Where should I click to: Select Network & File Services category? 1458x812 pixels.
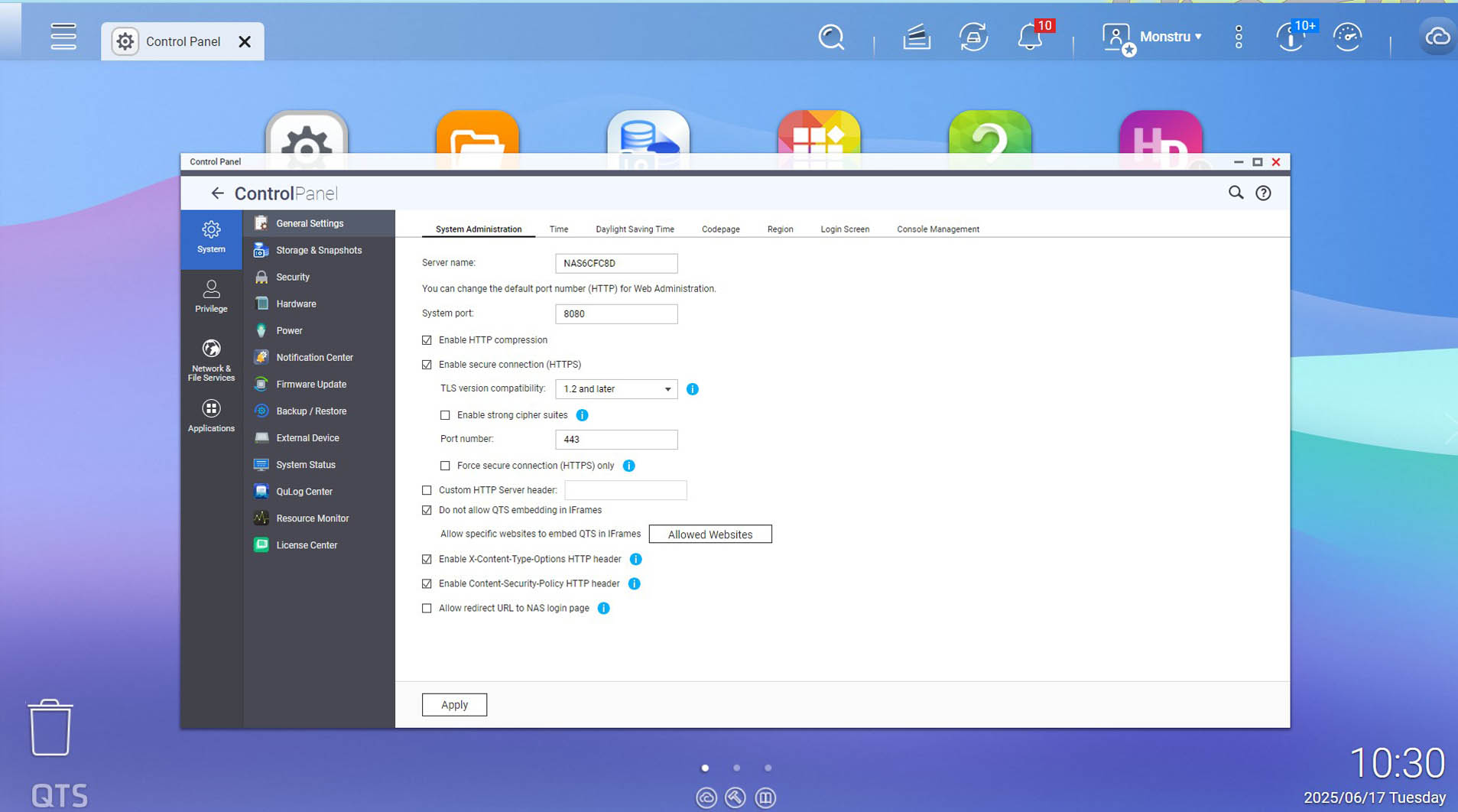(211, 361)
